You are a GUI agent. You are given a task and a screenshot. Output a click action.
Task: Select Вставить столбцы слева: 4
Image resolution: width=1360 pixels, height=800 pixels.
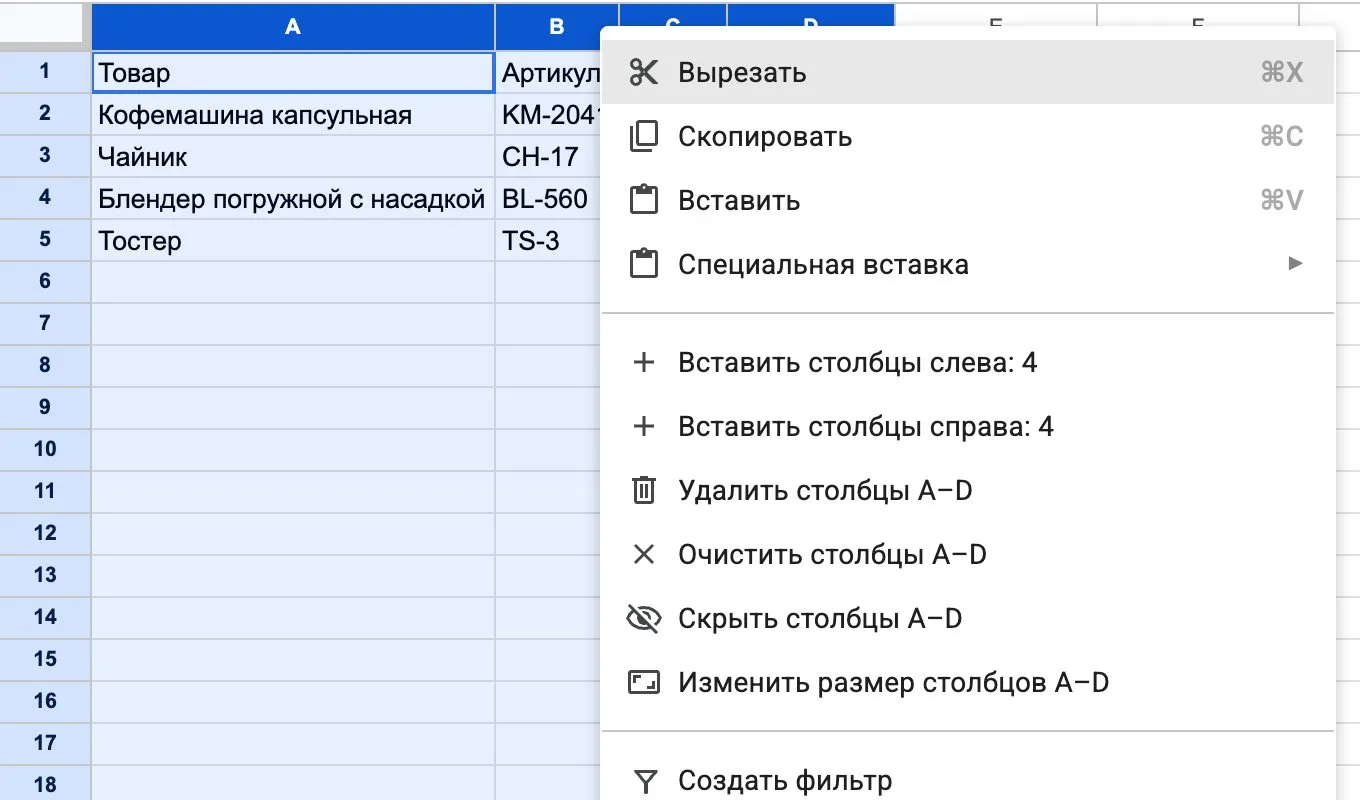968,362
